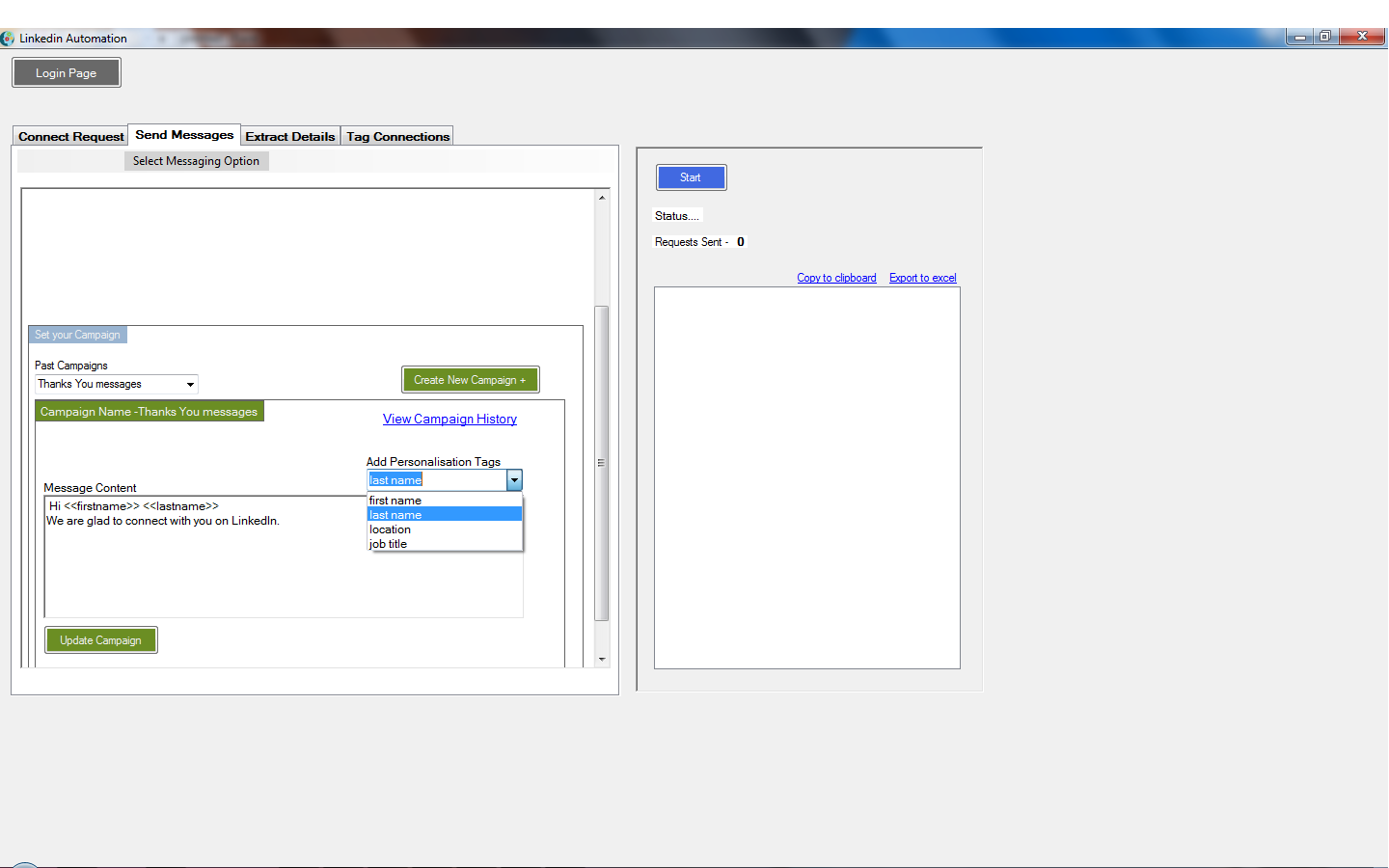Click Select Messaging Option header

(196, 161)
